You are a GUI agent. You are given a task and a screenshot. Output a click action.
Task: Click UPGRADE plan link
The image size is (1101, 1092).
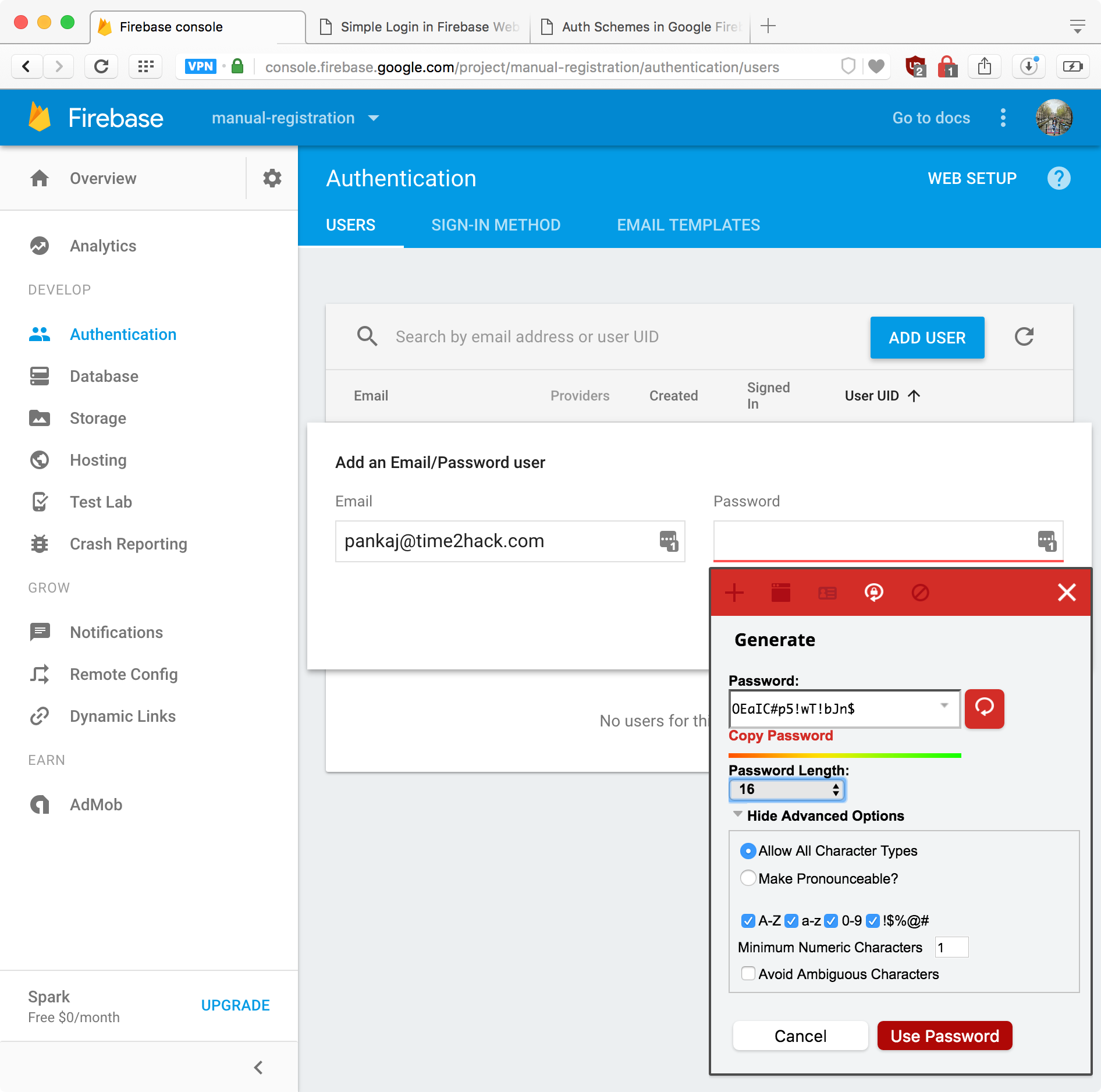pyautogui.click(x=235, y=1005)
